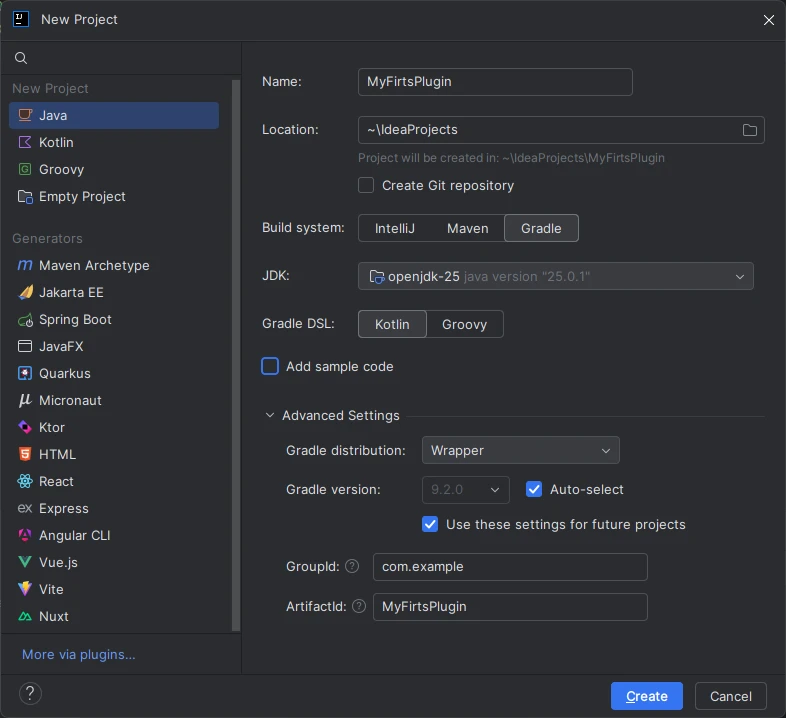This screenshot has height=718, width=786.
Task: Pick the React generator icon
Action: click(25, 481)
